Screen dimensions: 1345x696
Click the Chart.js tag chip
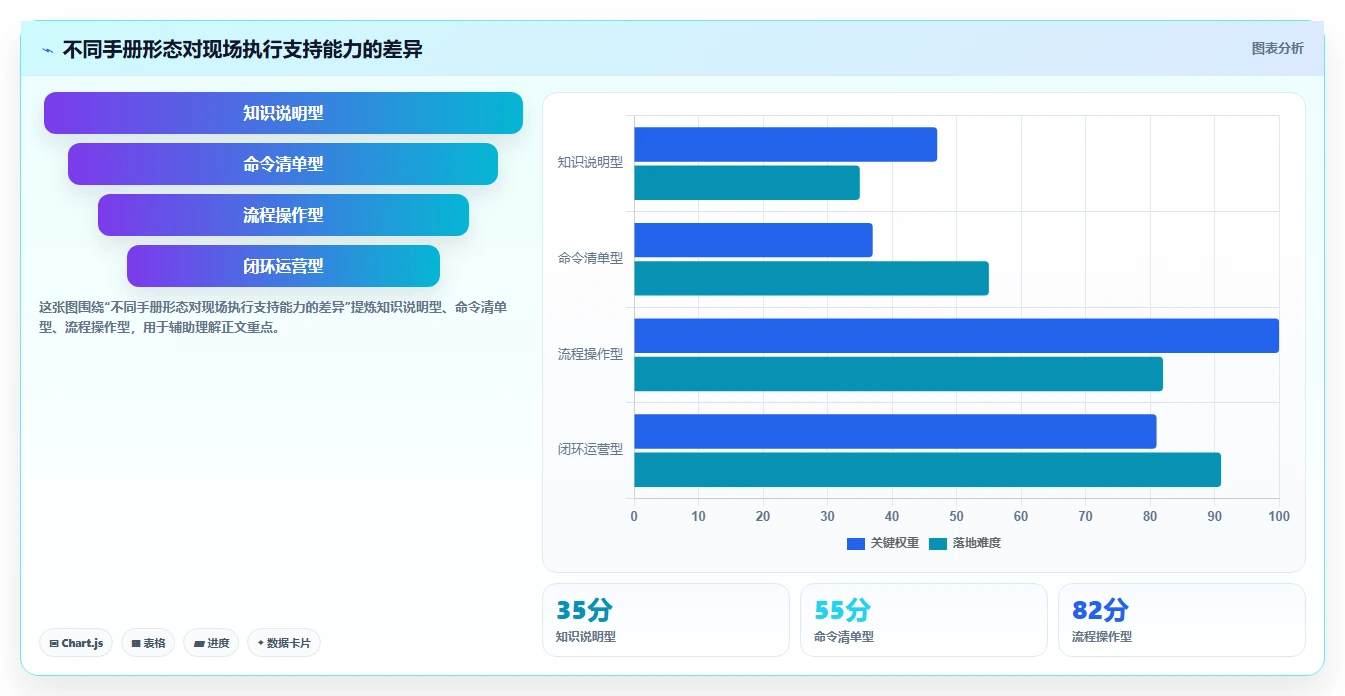(76, 643)
